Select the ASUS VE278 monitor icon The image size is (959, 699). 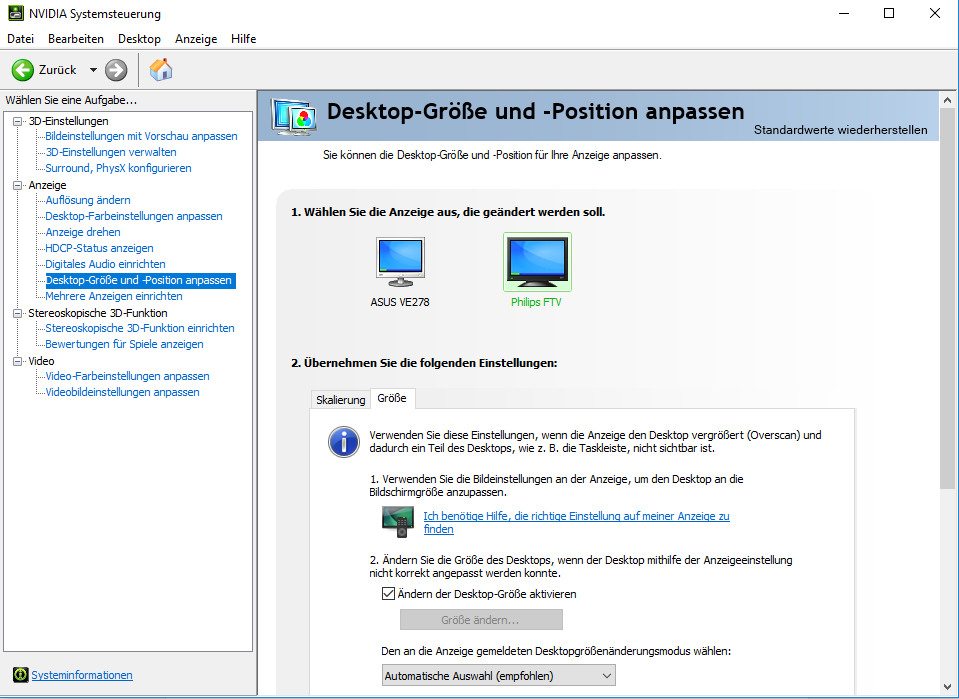tap(400, 262)
